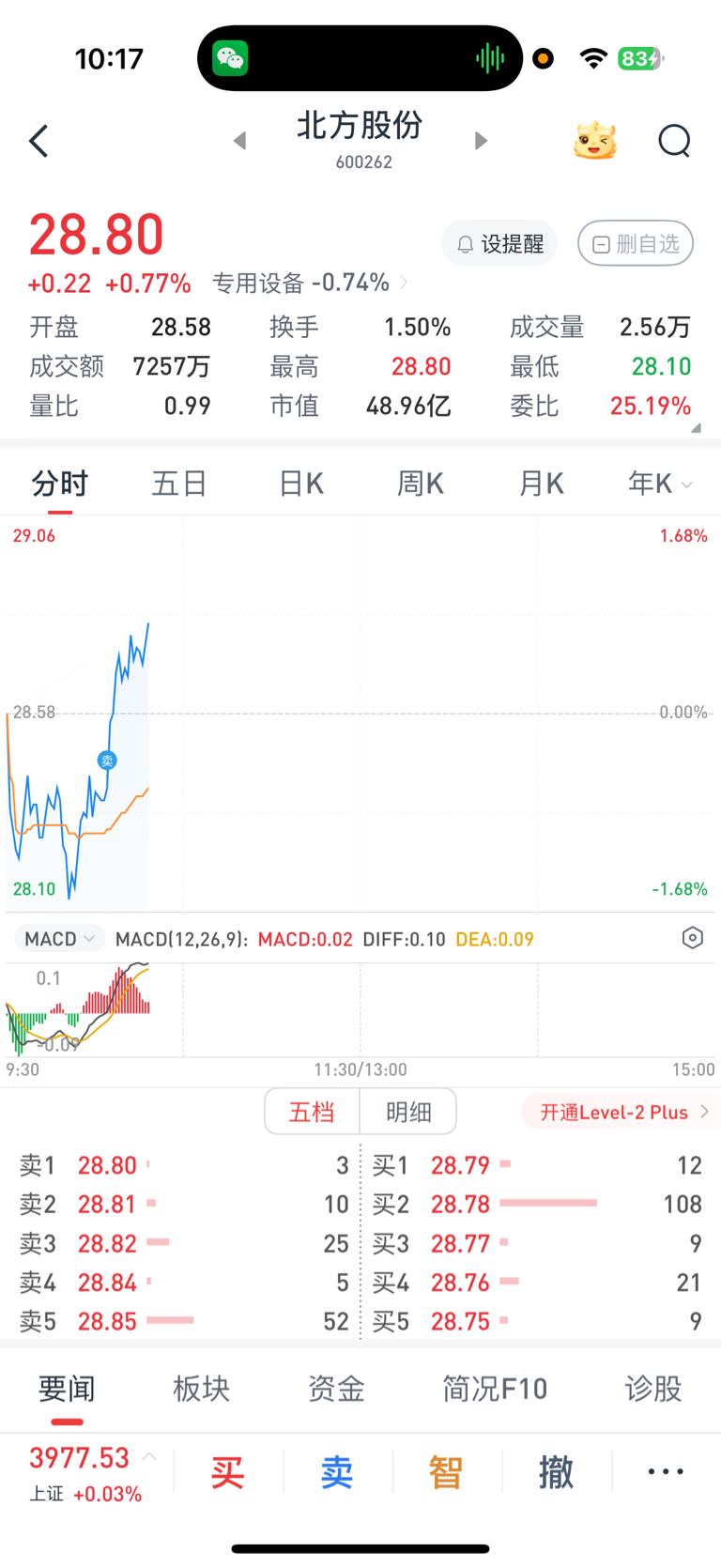Open the search magnifier icon

tap(674, 142)
